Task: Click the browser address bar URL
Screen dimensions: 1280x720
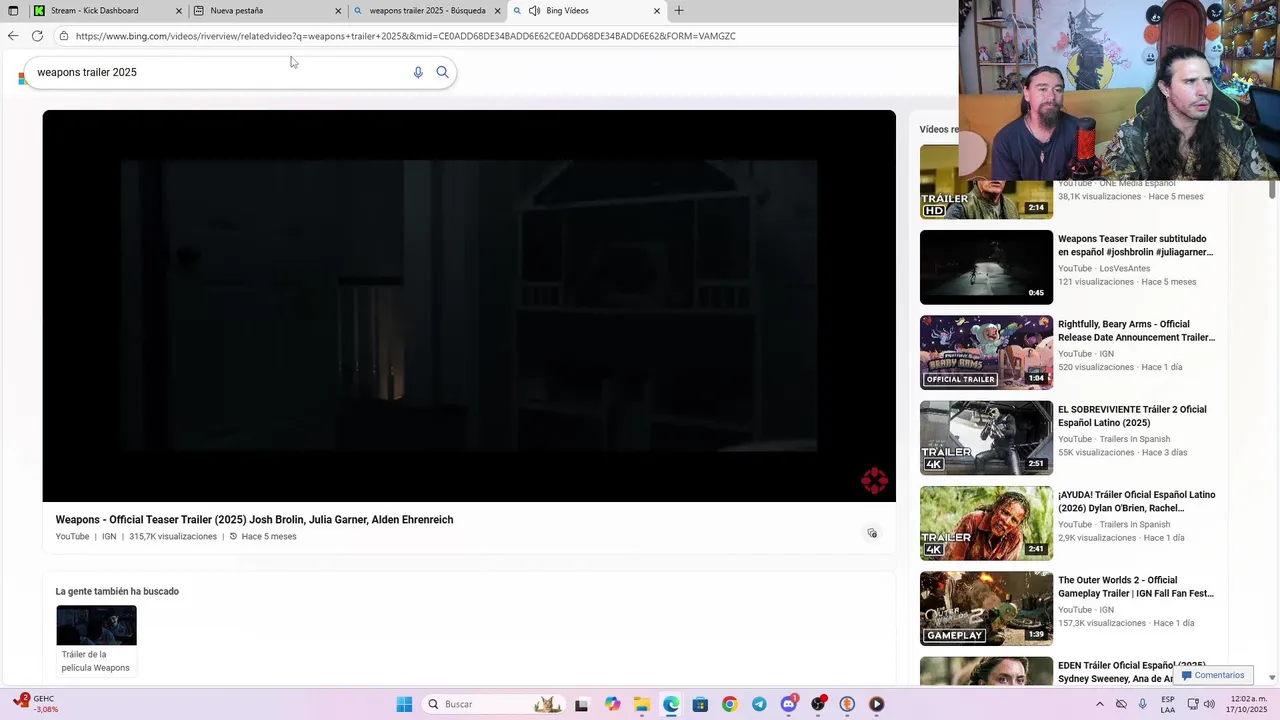Action: pos(405,36)
